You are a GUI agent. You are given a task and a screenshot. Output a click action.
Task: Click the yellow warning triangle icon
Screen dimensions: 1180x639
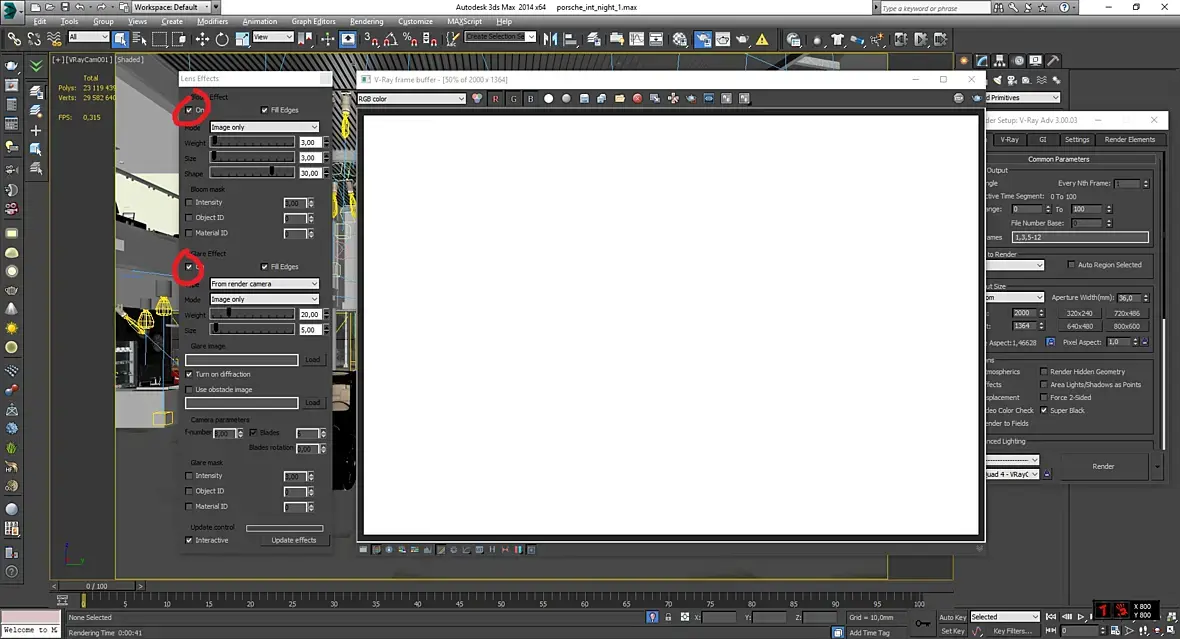click(x=762, y=39)
